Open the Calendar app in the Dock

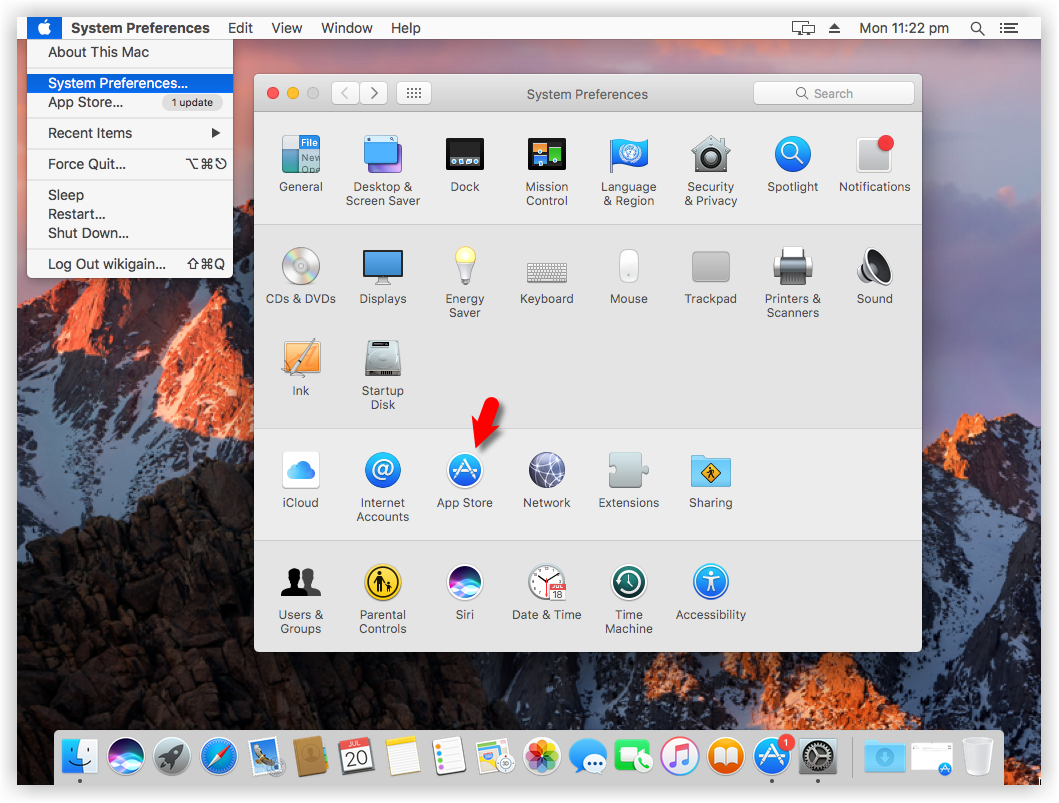(356, 755)
